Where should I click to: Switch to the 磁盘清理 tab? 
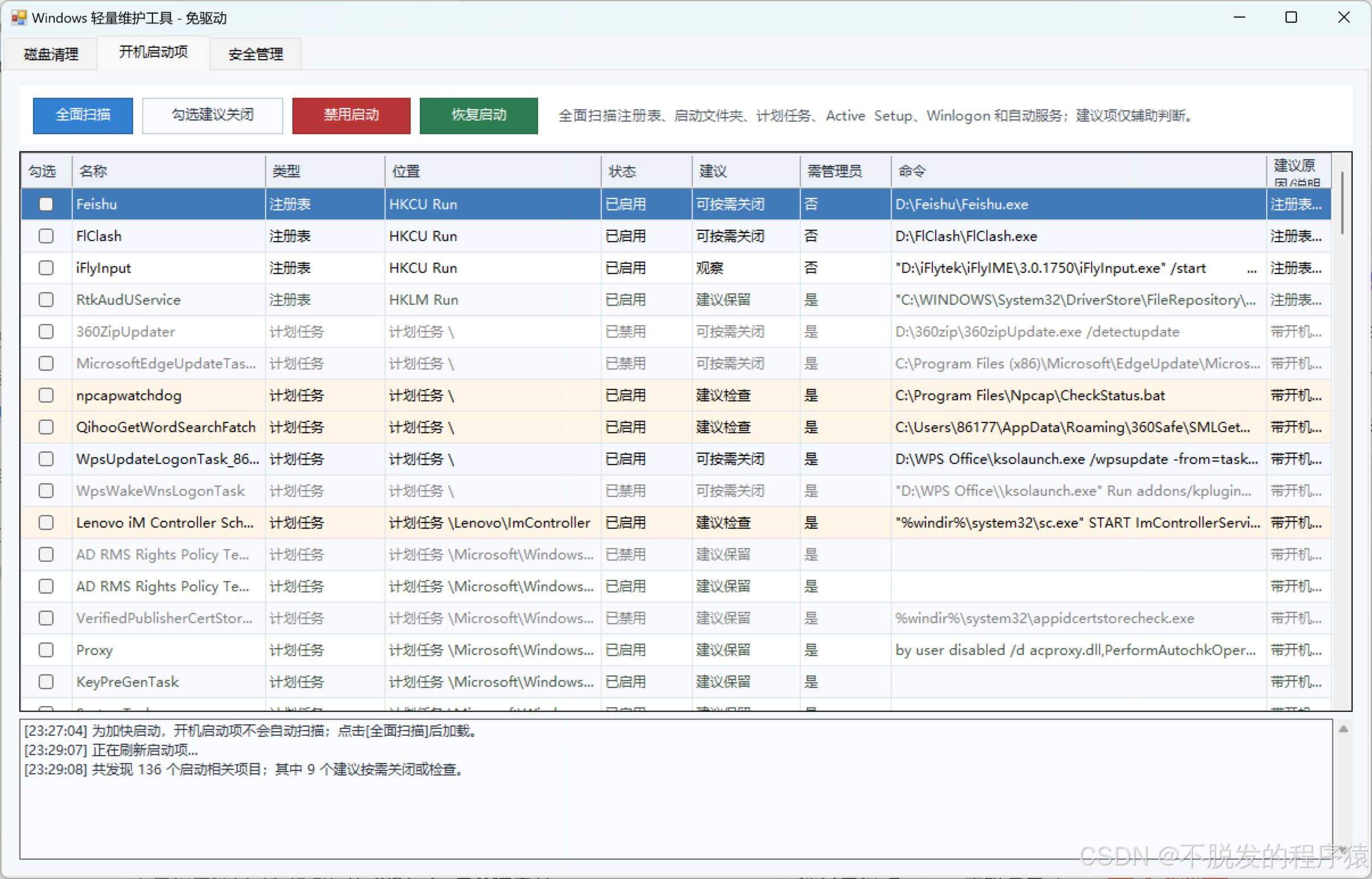51,54
